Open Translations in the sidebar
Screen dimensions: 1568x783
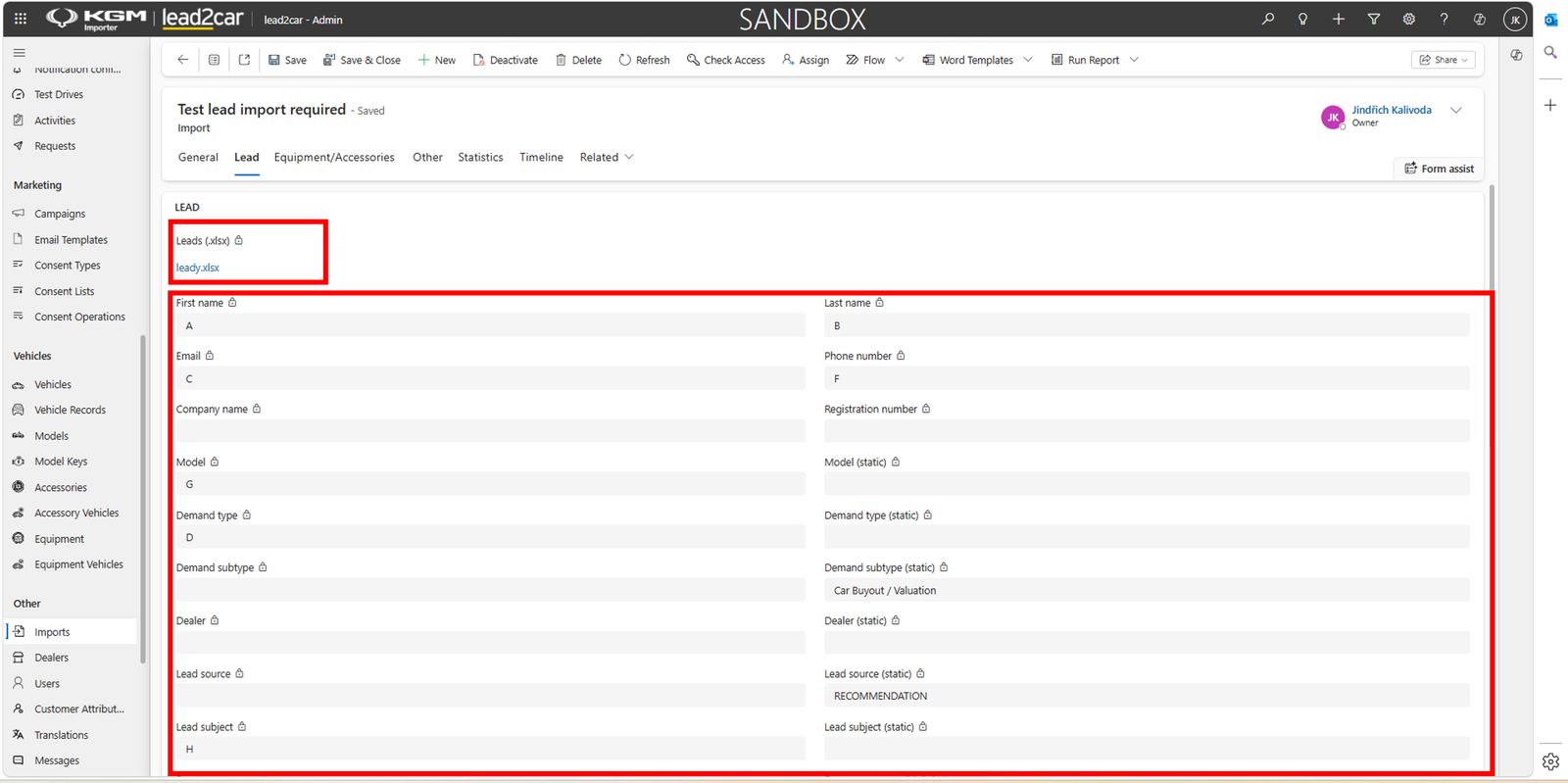click(x=61, y=735)
